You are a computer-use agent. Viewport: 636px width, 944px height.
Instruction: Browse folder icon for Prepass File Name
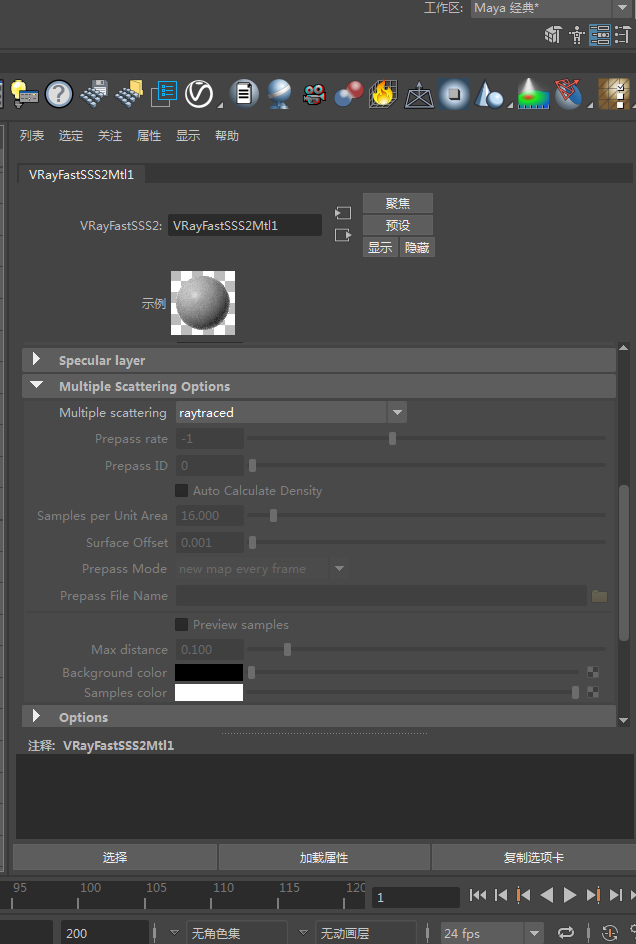(x=599, y=596)
